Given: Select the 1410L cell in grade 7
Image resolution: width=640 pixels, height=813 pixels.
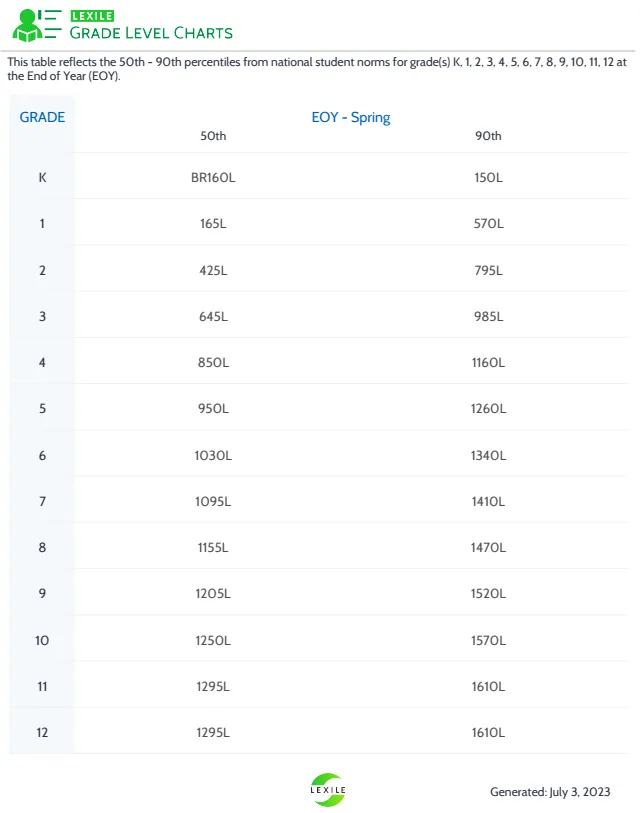Looking at the screenshot, I should pyautogui.click(x=489, y=502).
